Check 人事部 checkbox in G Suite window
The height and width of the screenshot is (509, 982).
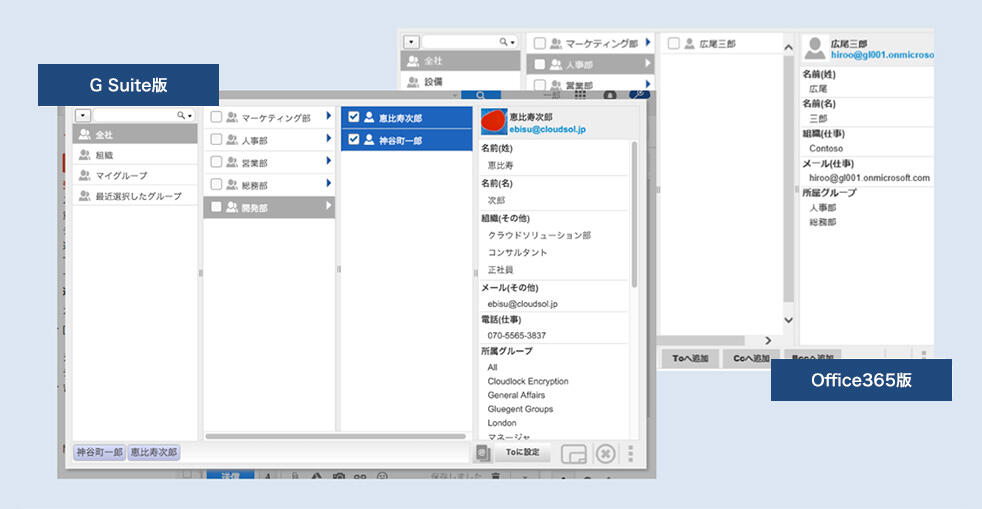pos(216,140)
